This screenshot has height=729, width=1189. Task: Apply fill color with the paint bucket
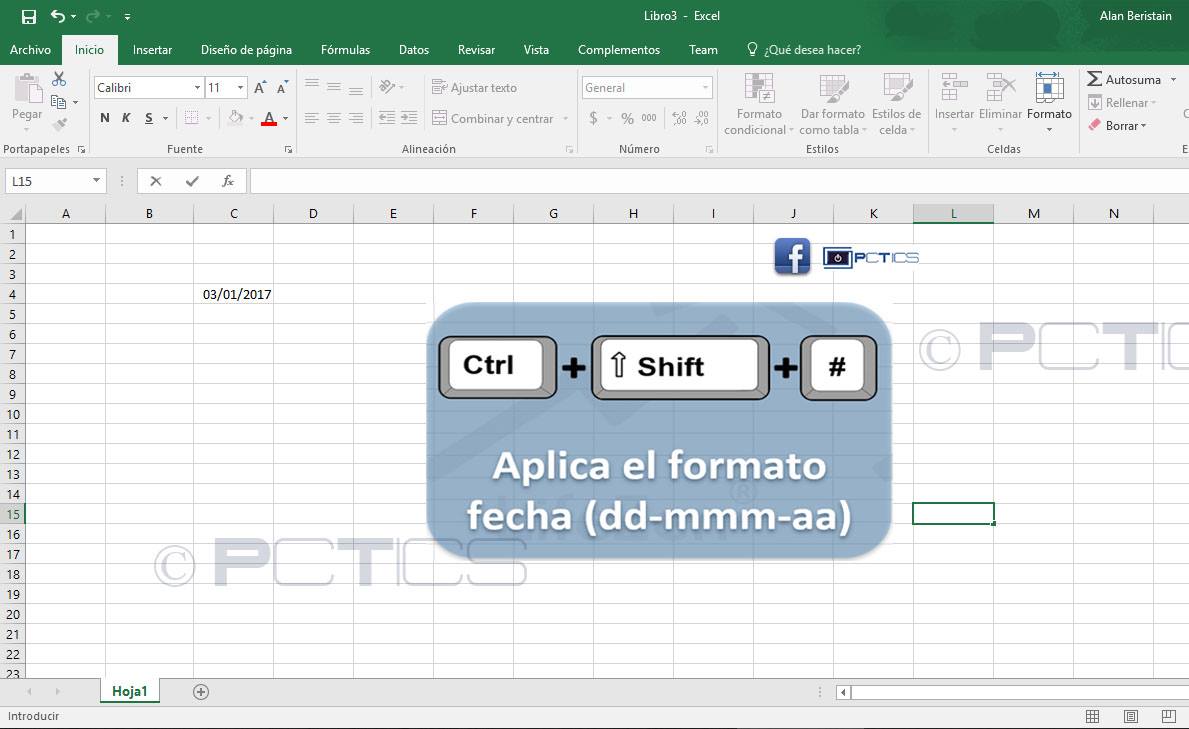236,118
